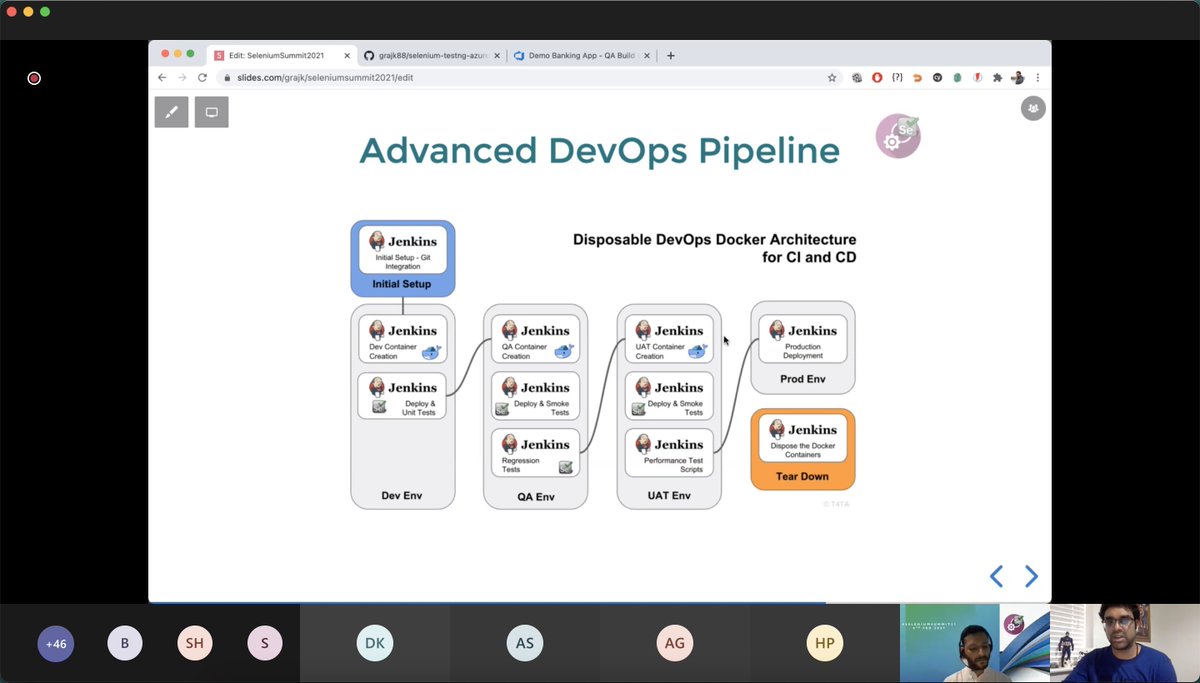Bookmark this page with the star icon

[832, 77]
